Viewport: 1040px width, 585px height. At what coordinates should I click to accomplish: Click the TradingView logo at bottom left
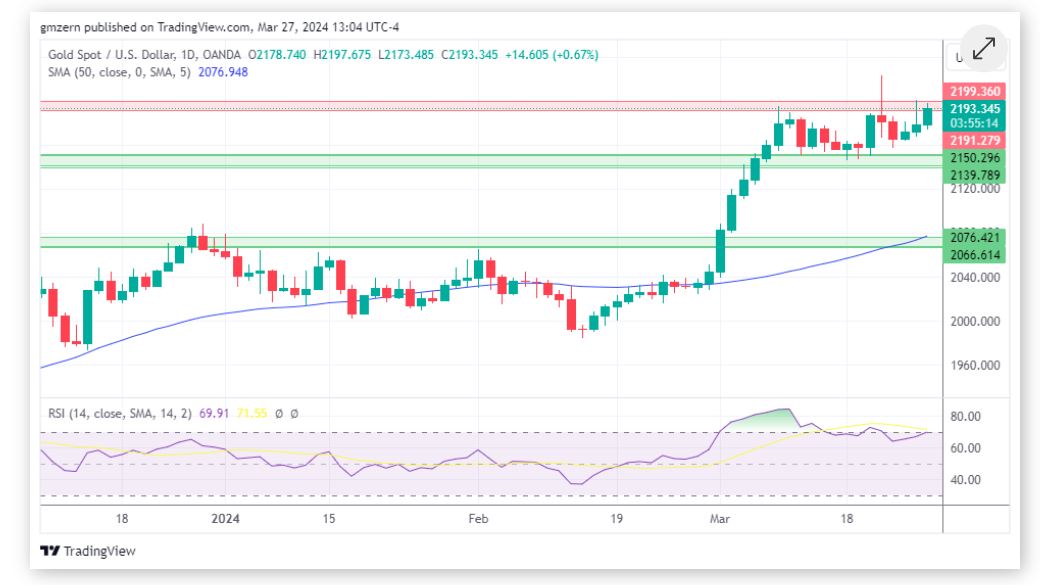click(87, 551)
